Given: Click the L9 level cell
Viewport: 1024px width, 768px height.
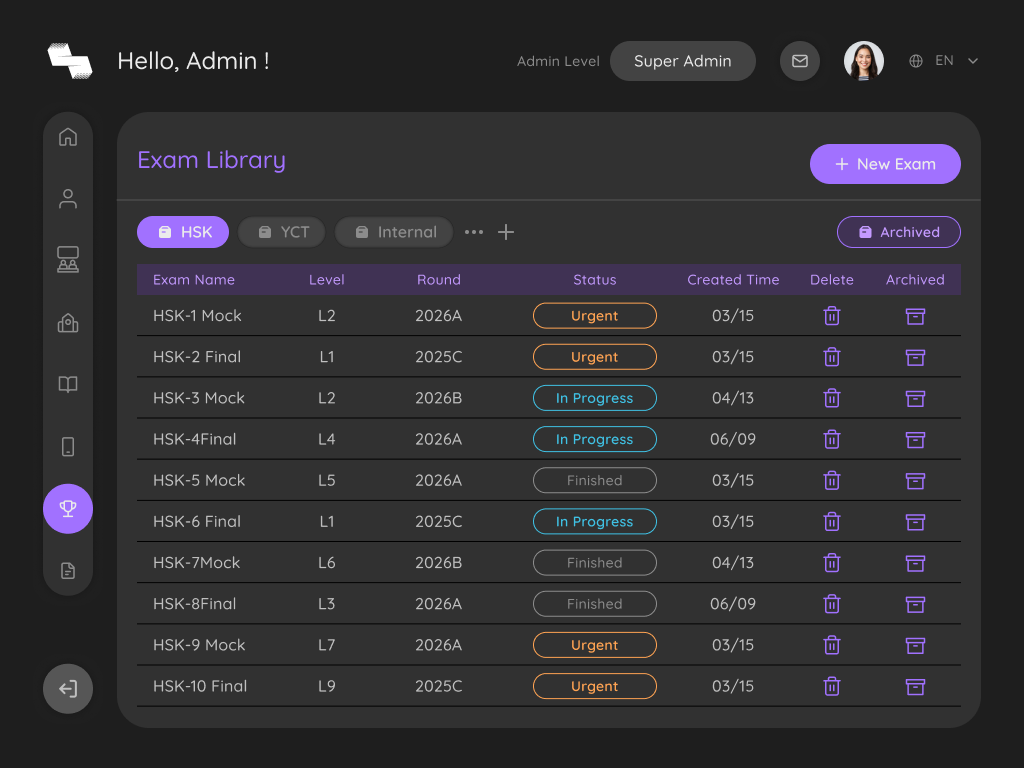Looking at the screenshot, I should (x=327, y=686).
